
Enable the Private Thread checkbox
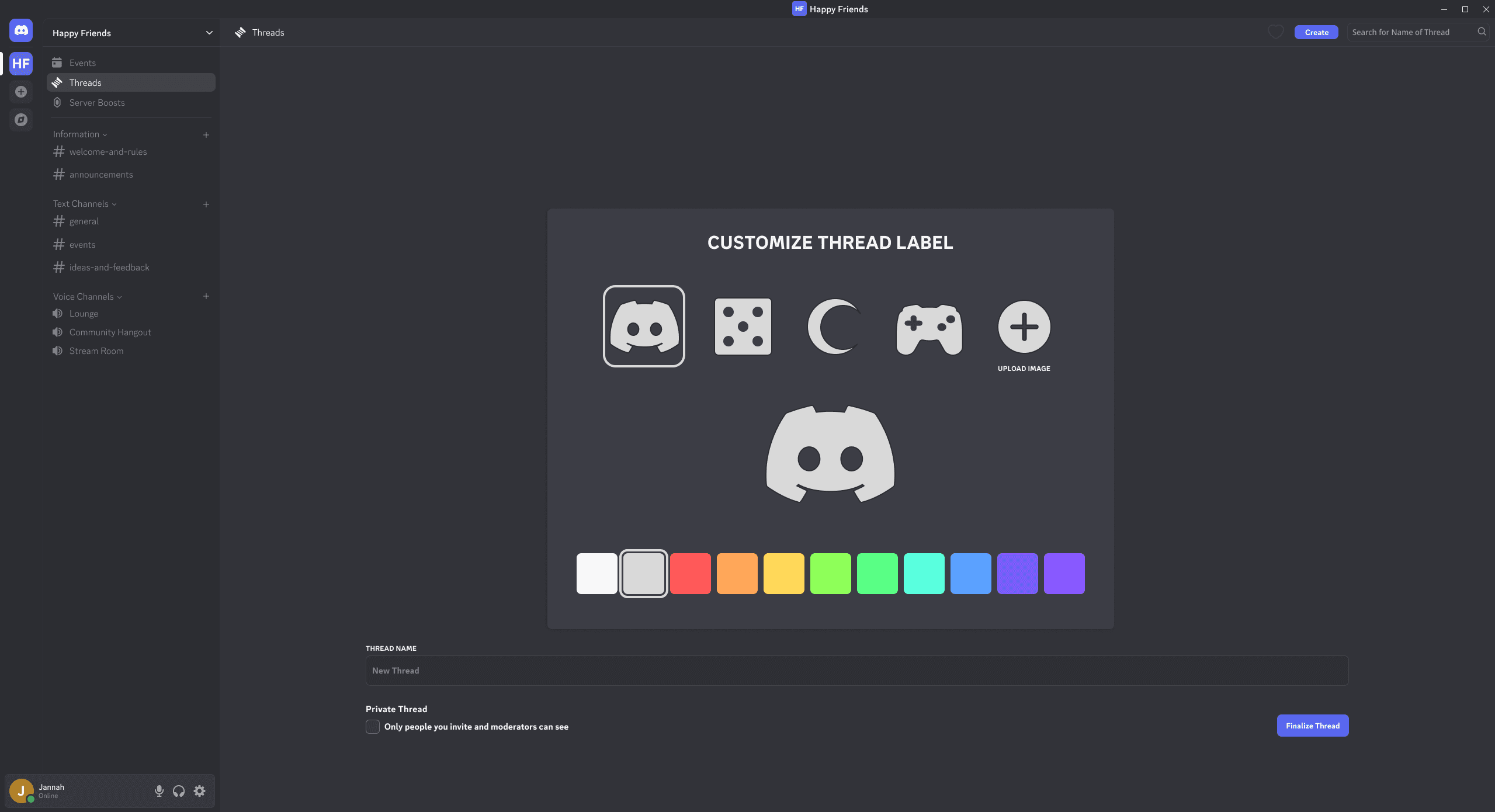[373, 727]
